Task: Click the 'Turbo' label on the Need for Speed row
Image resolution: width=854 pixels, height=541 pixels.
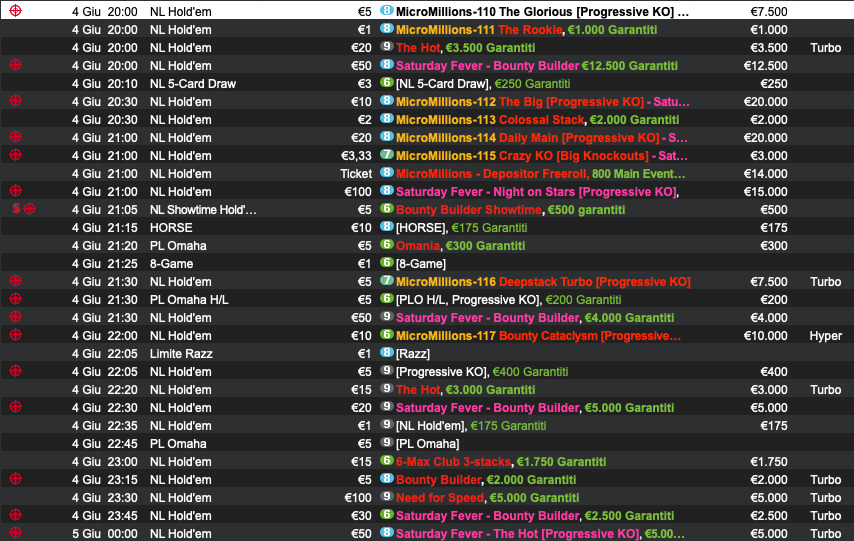Action: (x=825, y=497)
